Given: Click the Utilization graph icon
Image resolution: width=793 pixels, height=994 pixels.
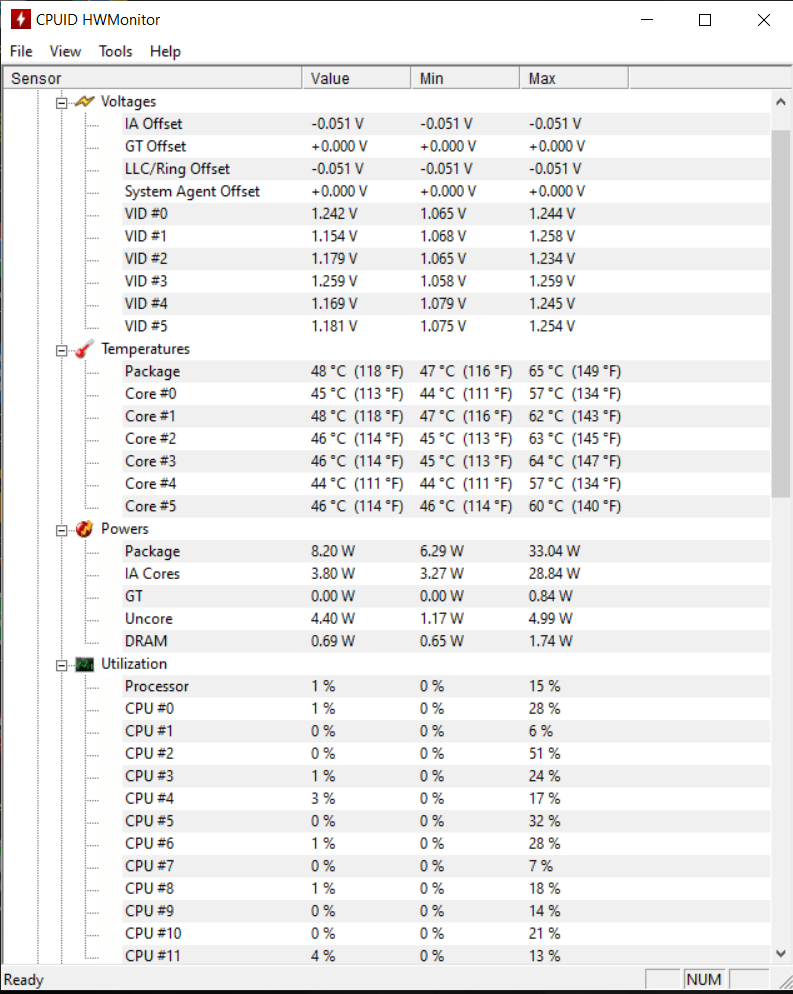Looking at the screenshot, I should pyautogui.click(x=84, y=664).
